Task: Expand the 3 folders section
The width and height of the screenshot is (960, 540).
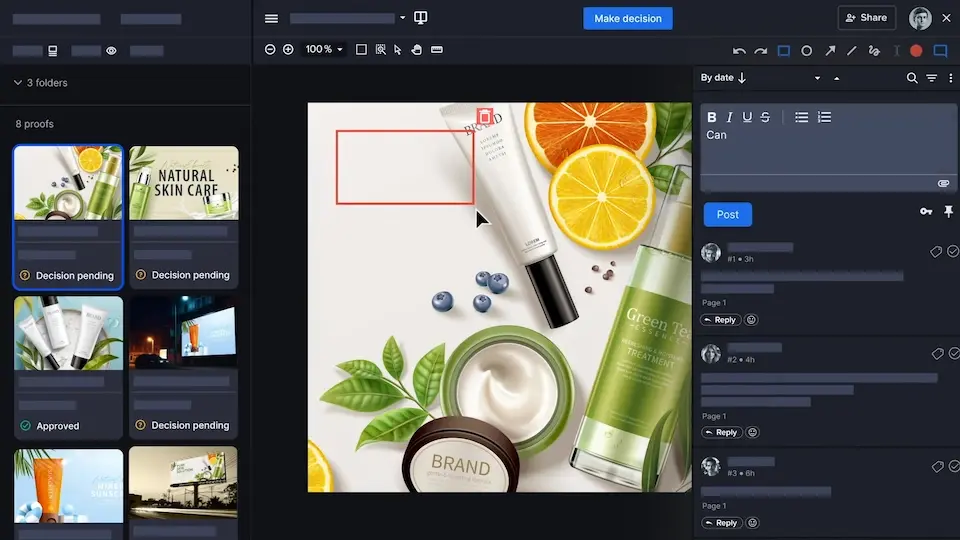Action: click(18, 83)
